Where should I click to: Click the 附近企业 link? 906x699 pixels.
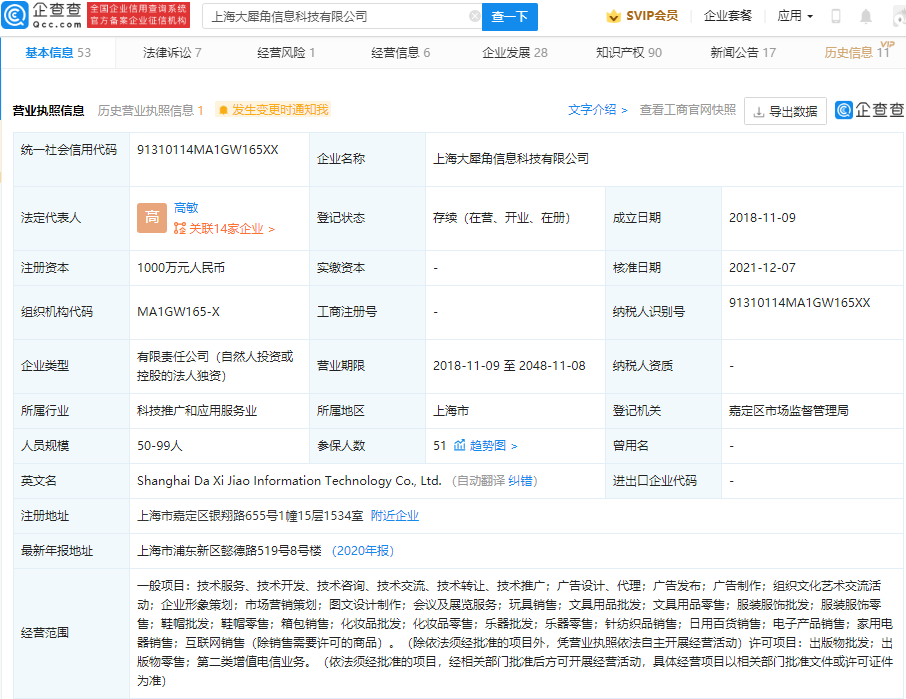click(x=395, y=515)
